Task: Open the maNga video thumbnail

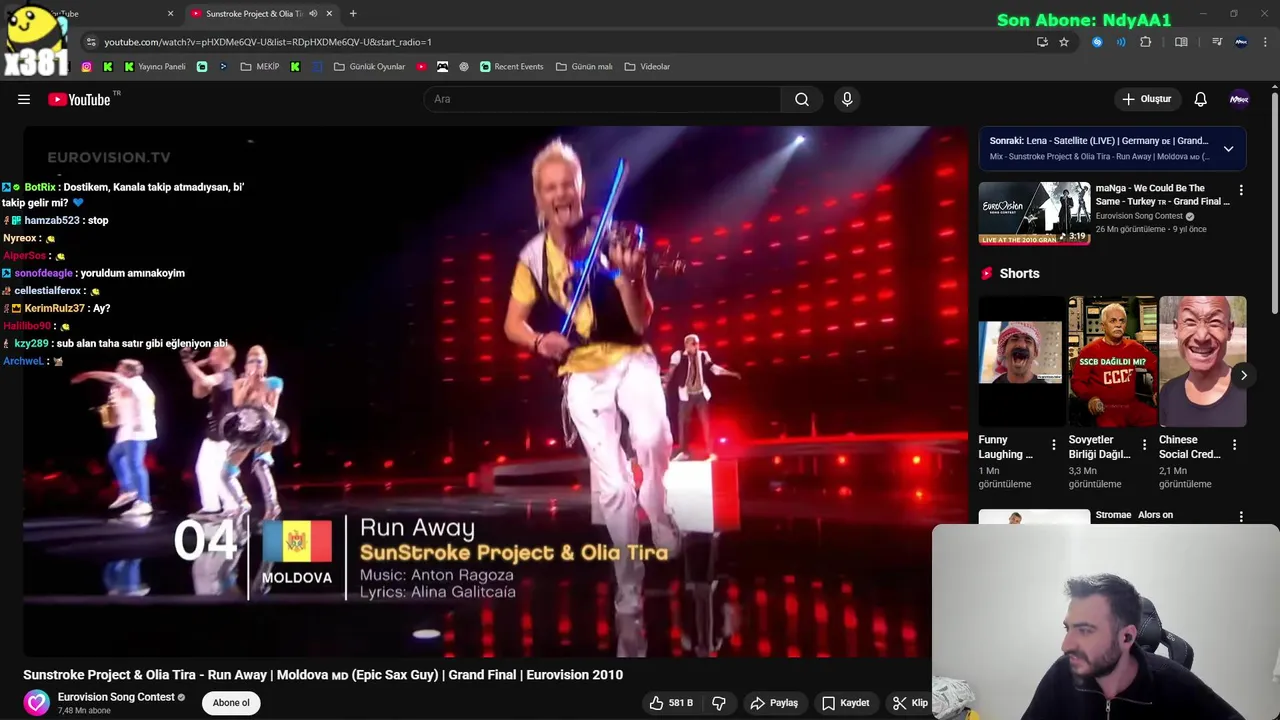Action: point(1034,213)
